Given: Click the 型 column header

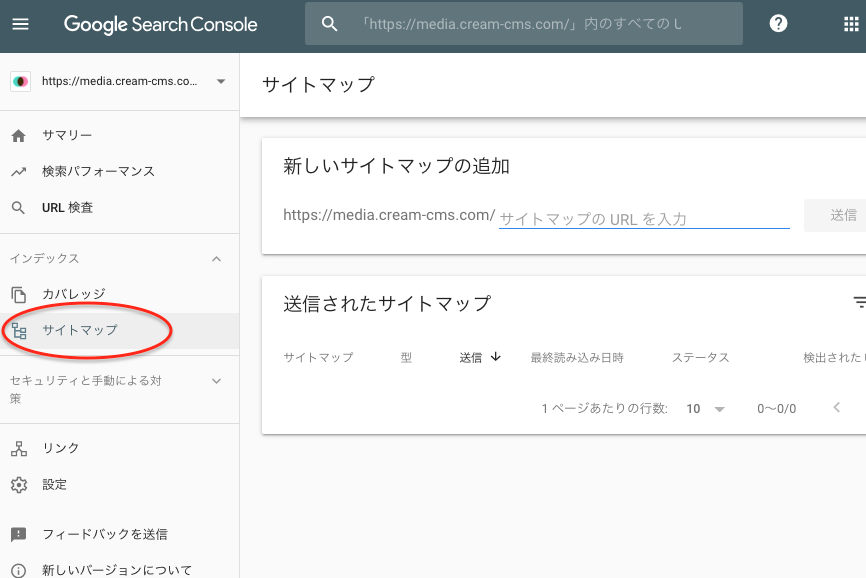Looking at the screenshot, I should click(406, 357).
